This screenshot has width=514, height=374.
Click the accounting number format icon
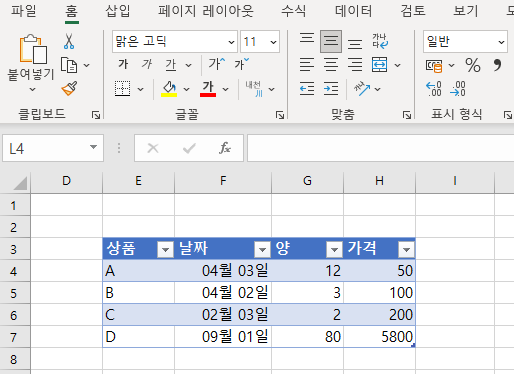click(x=434, y=65)
